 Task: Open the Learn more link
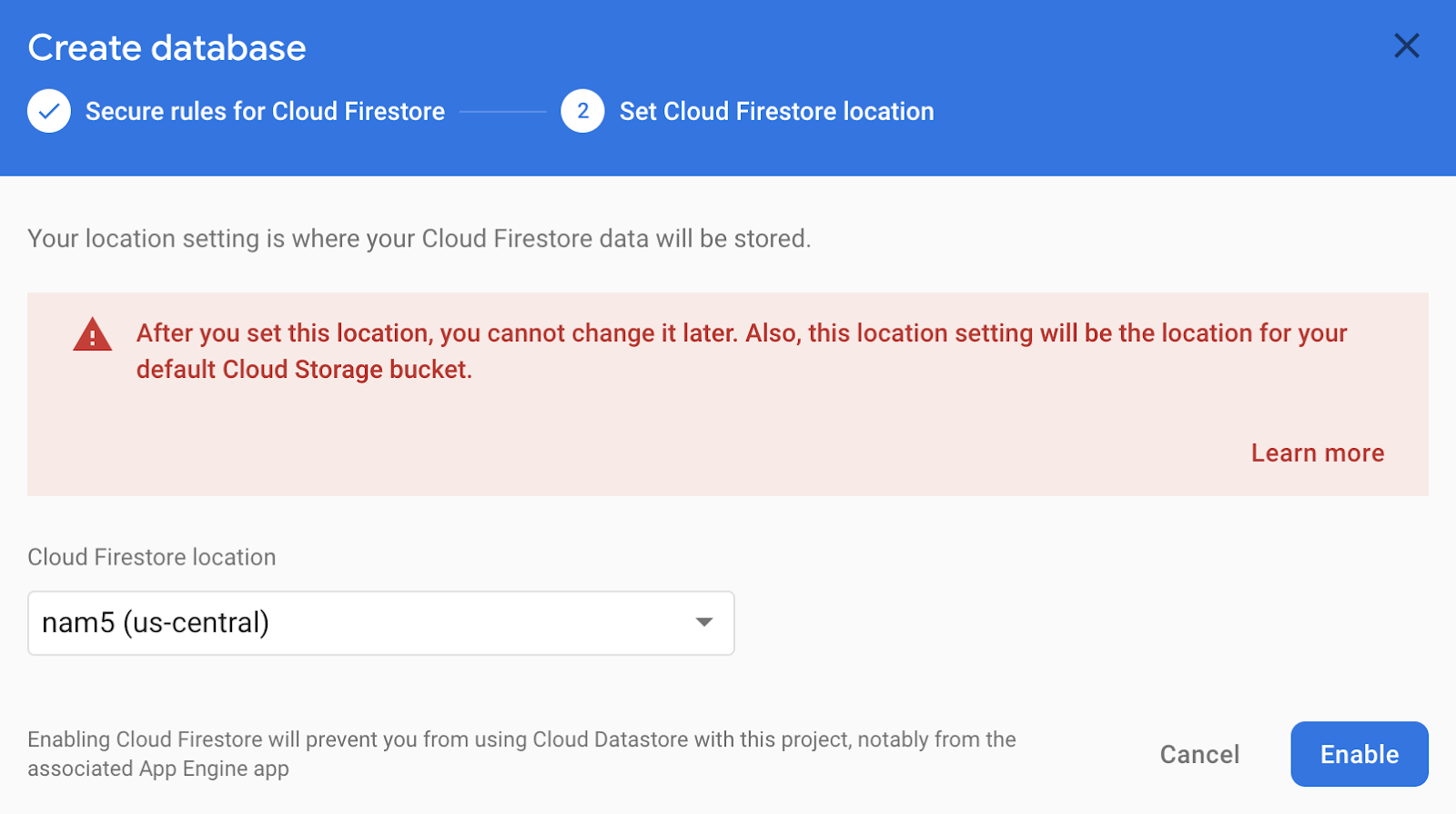click(x=1317, y=453)
